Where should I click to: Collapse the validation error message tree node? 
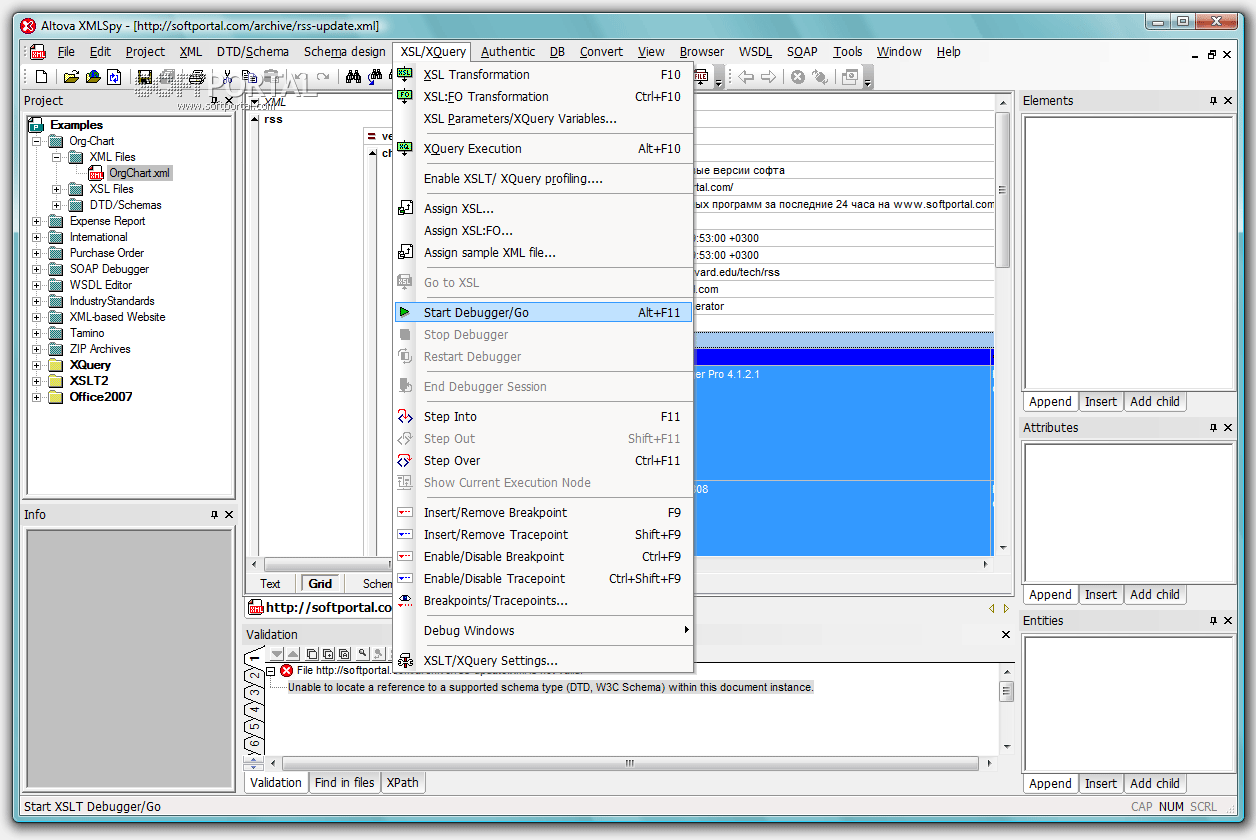click(x=270, y=671)
